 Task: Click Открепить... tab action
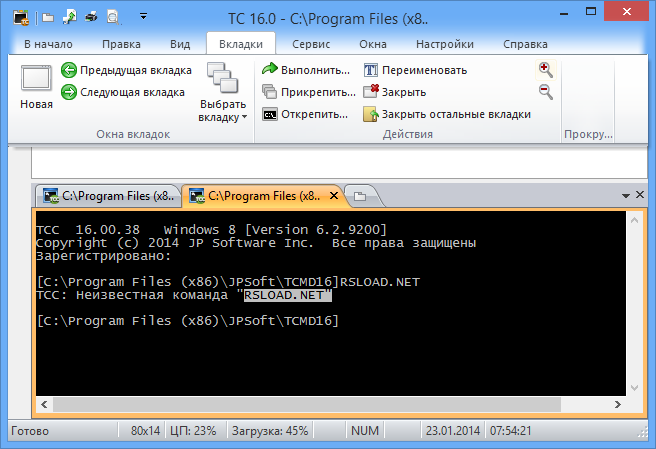coord(305,114)
